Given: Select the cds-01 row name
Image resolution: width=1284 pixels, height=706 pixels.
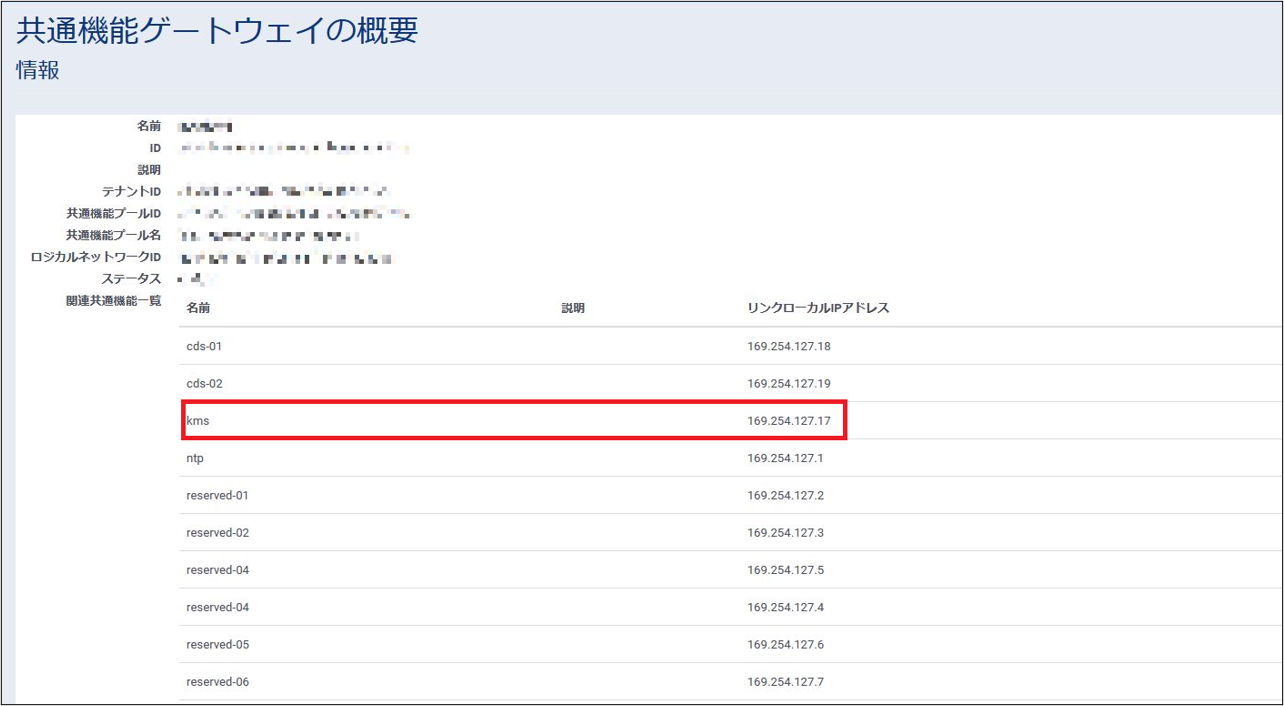Looking at the screenshot, I should [204, 346].
